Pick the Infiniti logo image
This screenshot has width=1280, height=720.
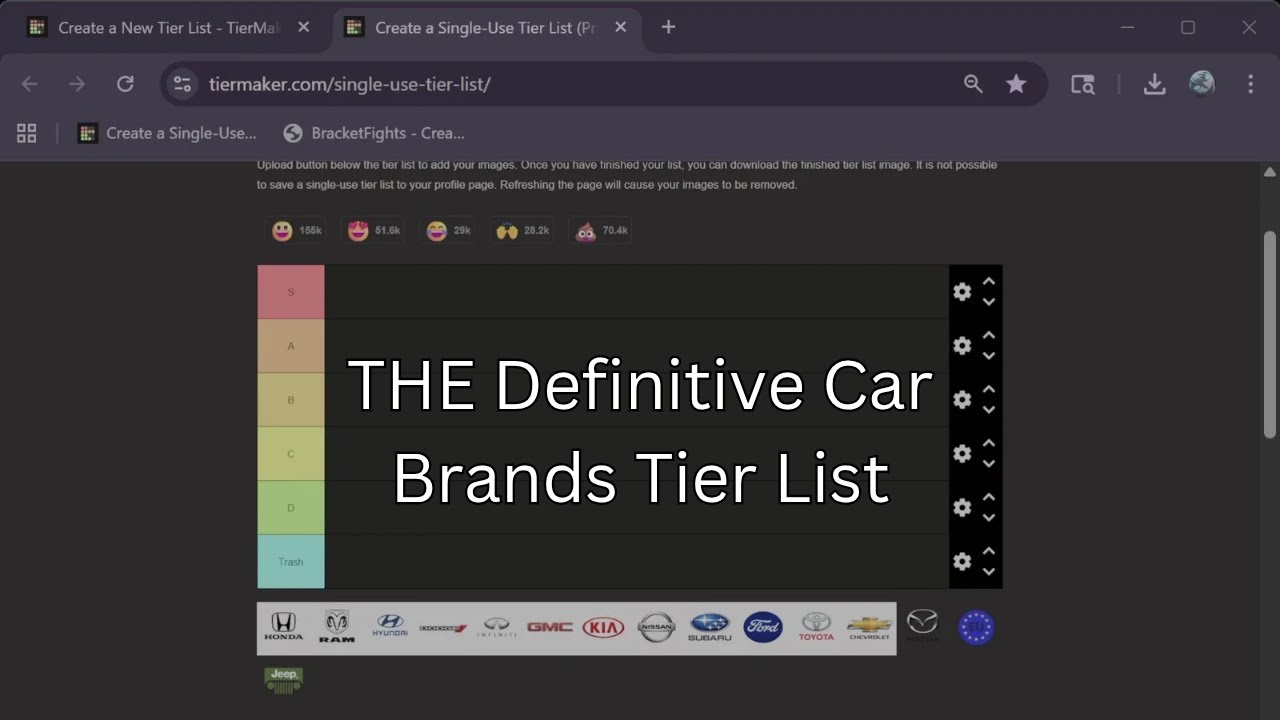click(x=497, y=627)
